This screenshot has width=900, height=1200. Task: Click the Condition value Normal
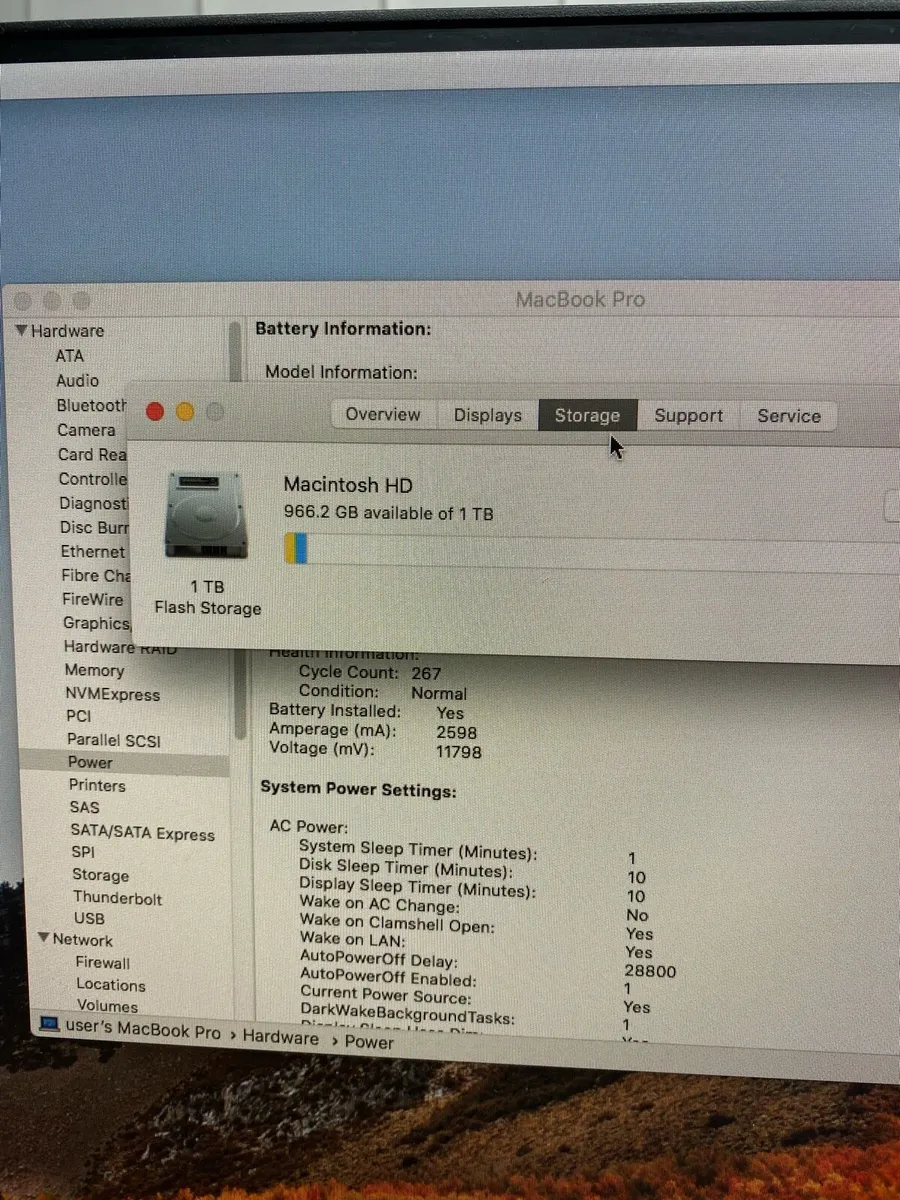tap(439, 693)
